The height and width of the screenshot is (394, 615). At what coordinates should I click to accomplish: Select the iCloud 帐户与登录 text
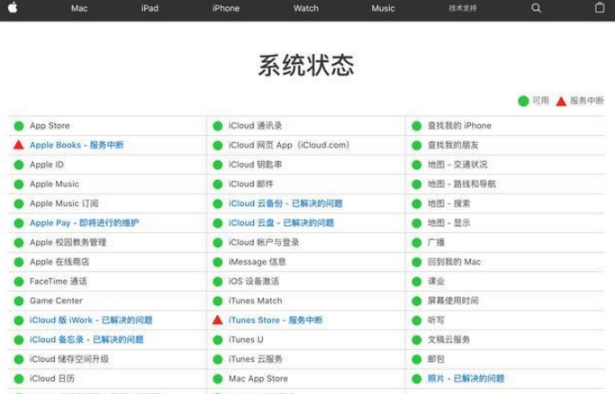tap(264, 243)
